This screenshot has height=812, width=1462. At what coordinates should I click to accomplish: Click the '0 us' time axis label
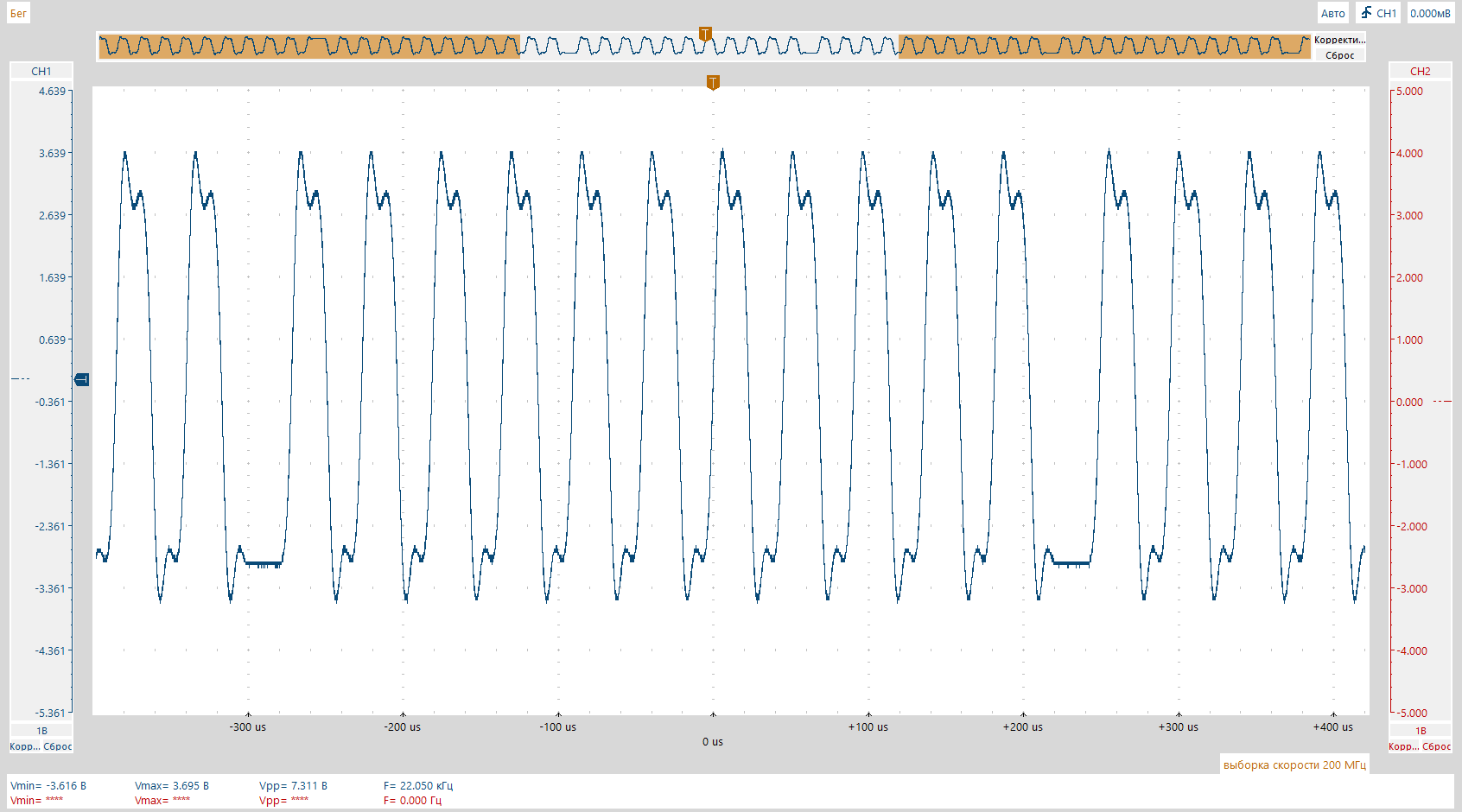coord(713,742)
